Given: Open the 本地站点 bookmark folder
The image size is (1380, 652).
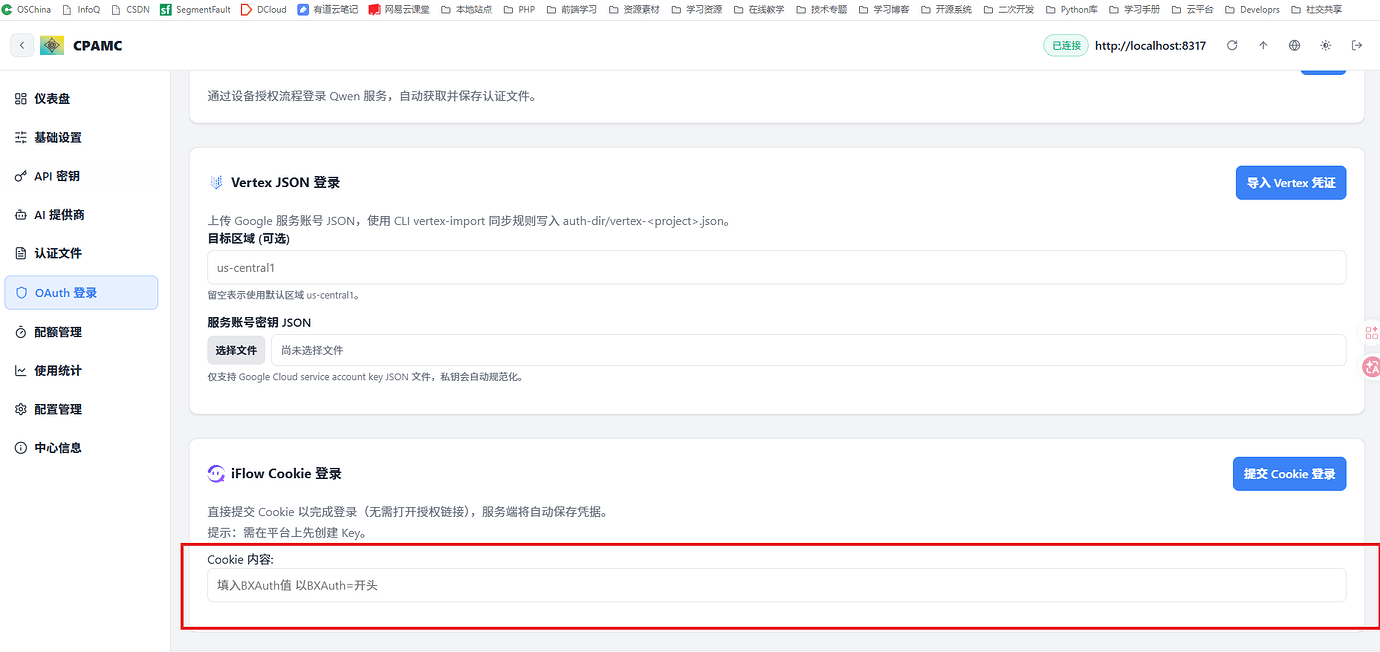Looking at the screenshot, I should 465,9.
